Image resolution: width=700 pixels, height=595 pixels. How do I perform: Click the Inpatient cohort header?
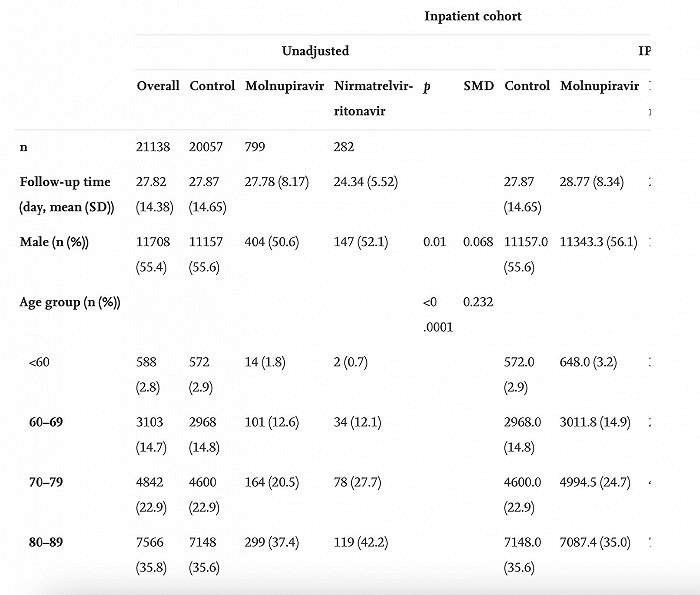coord(472,17)
